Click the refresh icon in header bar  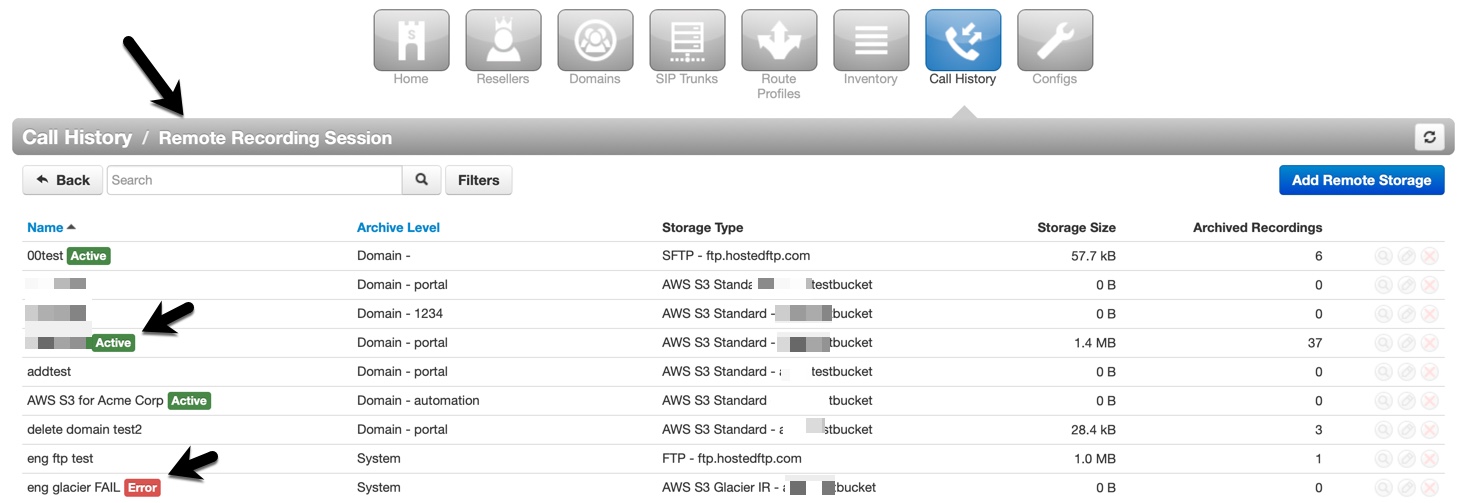1430,137
